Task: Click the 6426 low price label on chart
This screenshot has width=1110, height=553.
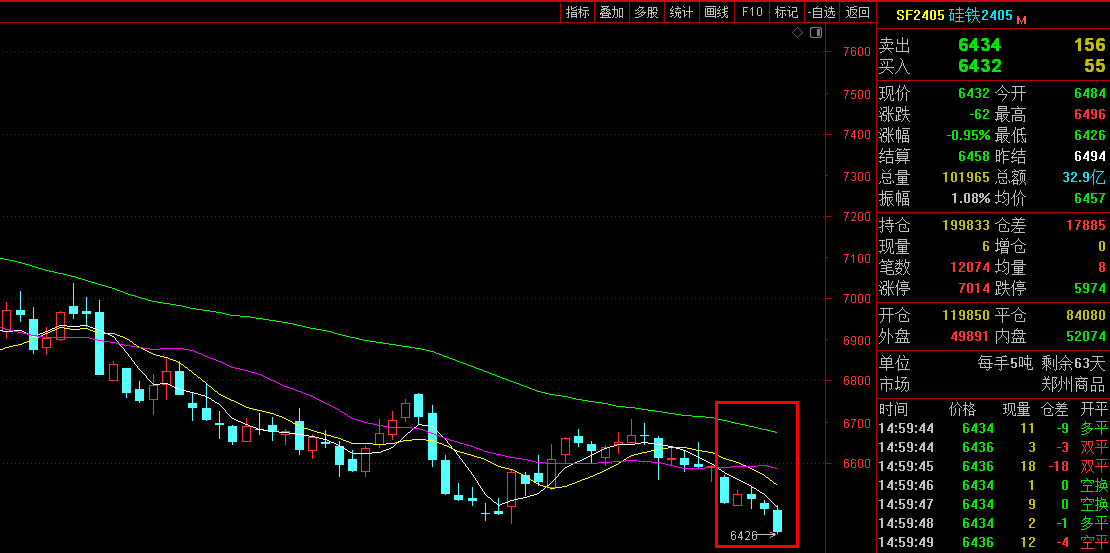Action: 744,536
